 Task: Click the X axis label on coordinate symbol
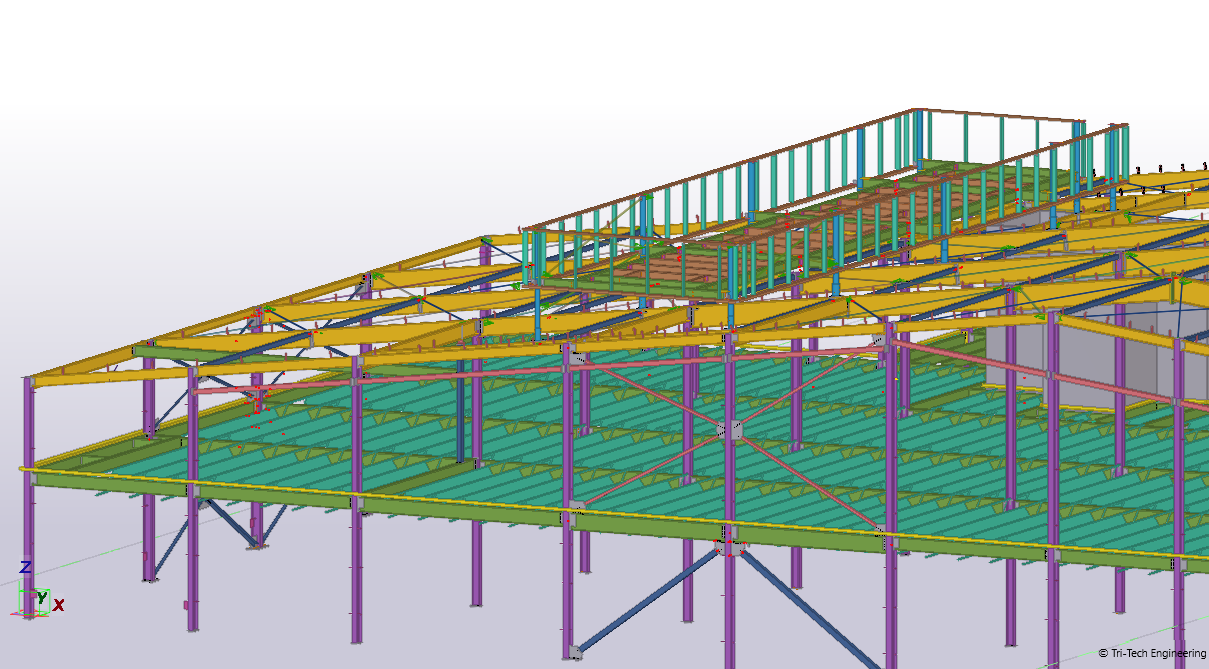tap(58, 604)
